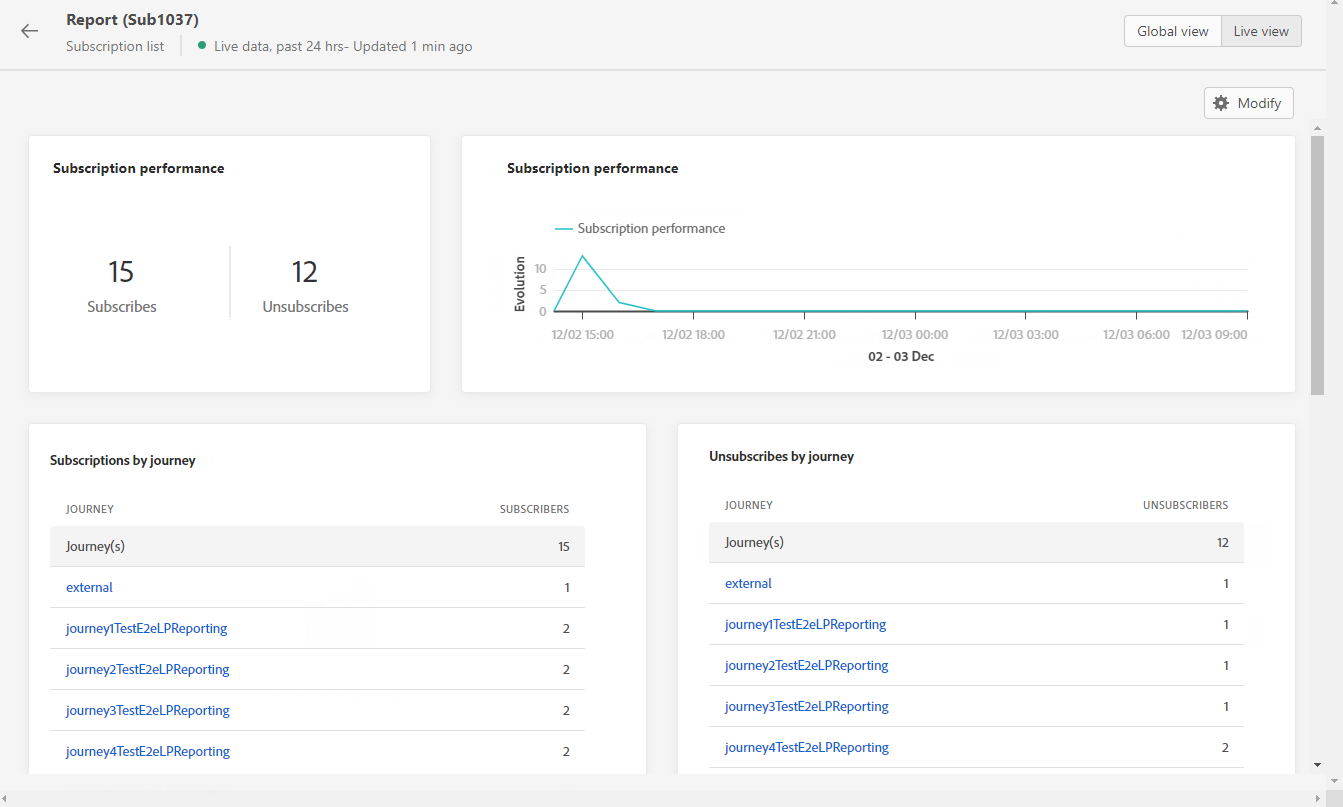1343x807 pixels.
Task: Open journey1TestE2eLPReporting in Unsubscribes table
Action: [805, 625]
